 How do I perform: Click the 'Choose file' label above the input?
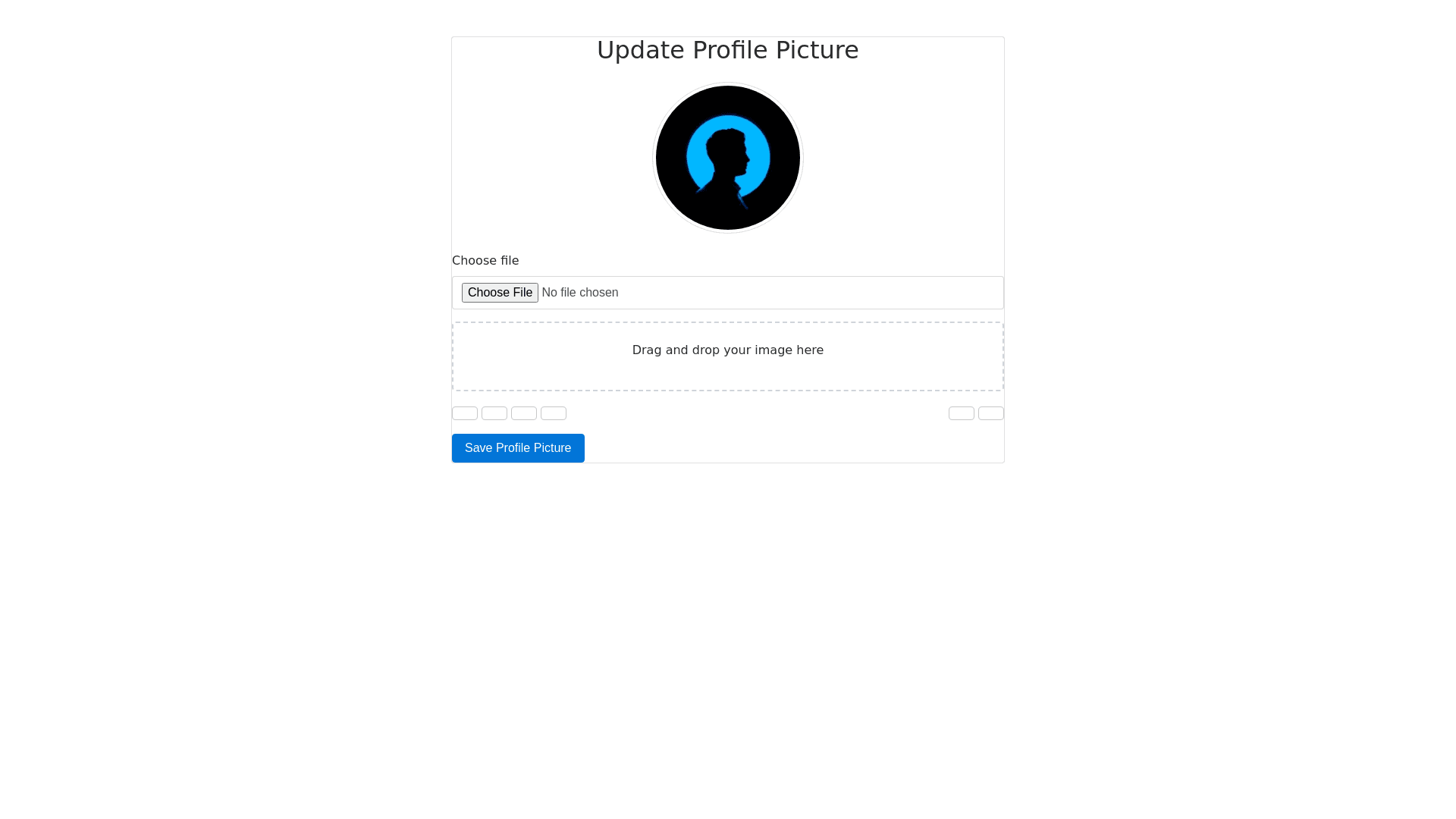(485, 261)
